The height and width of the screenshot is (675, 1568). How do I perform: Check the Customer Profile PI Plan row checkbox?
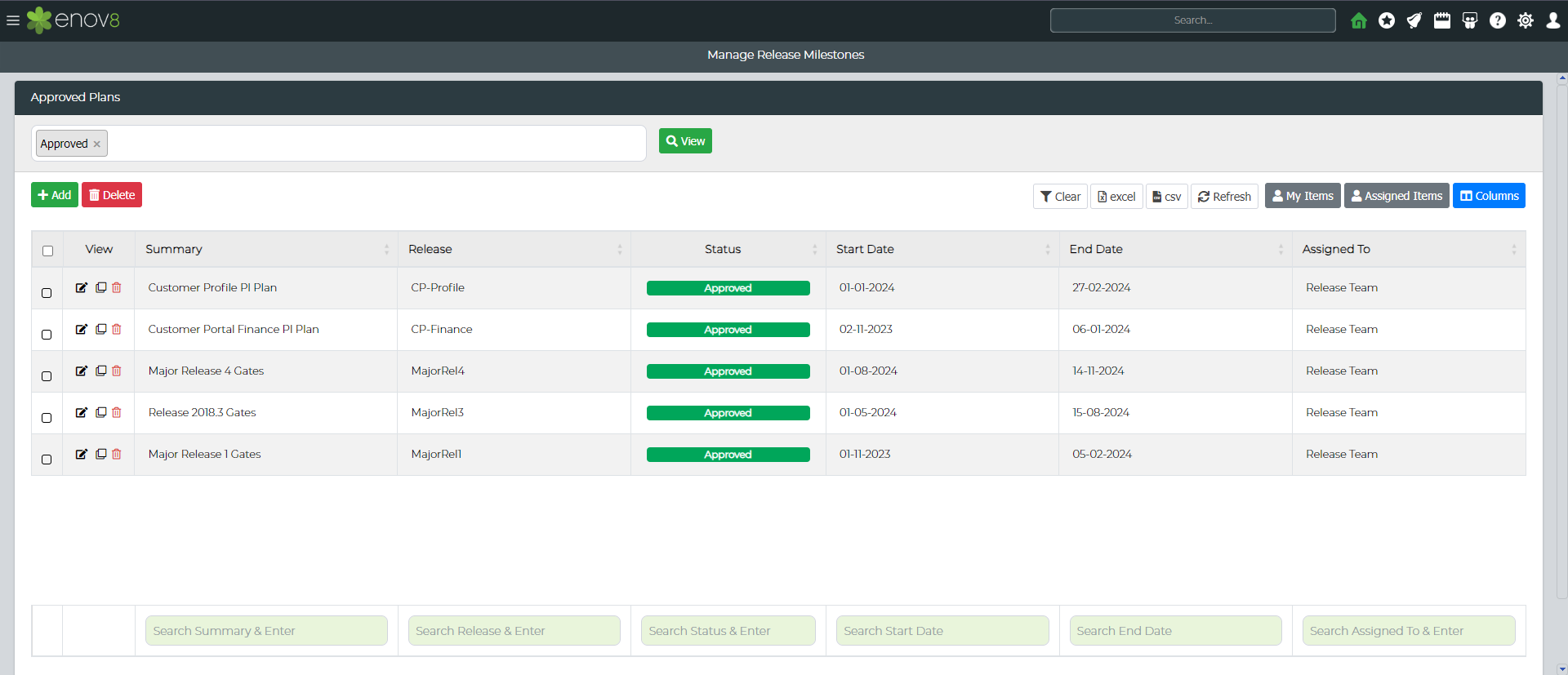click(x=47, y=292)
